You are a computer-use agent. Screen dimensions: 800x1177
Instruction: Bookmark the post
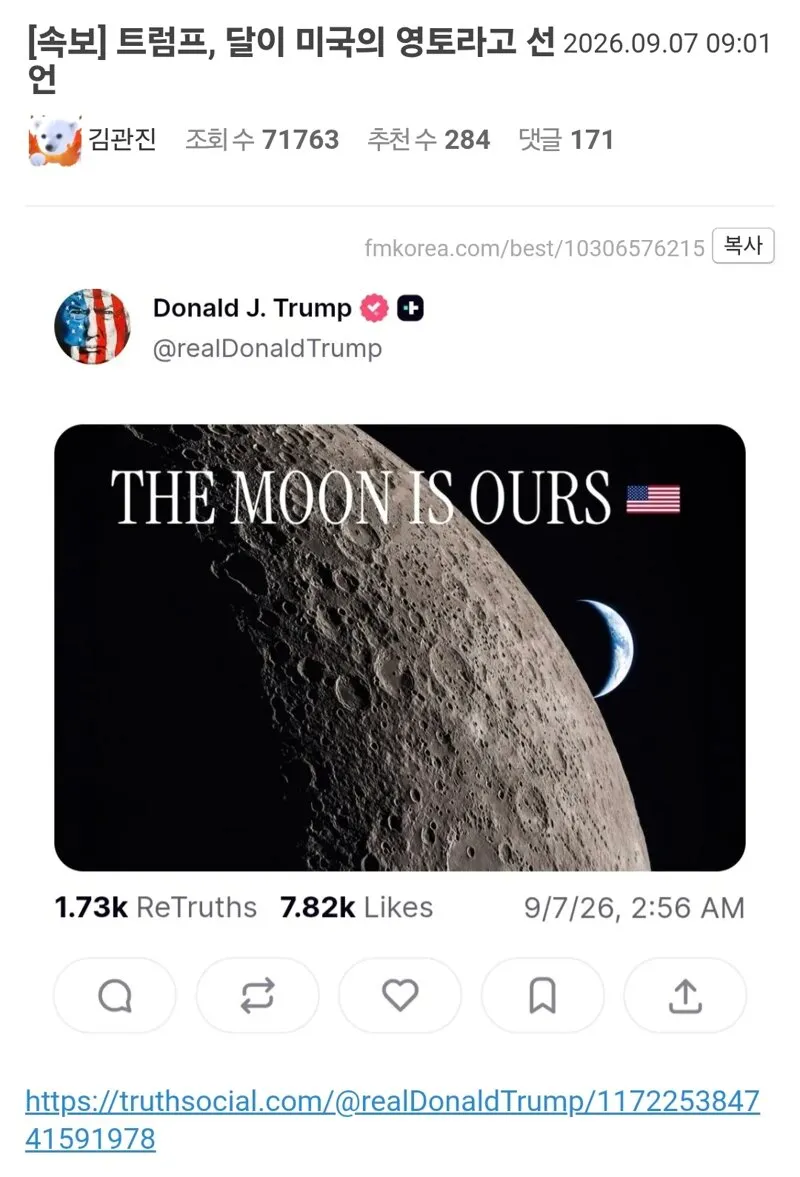click(x=543, y=996)
